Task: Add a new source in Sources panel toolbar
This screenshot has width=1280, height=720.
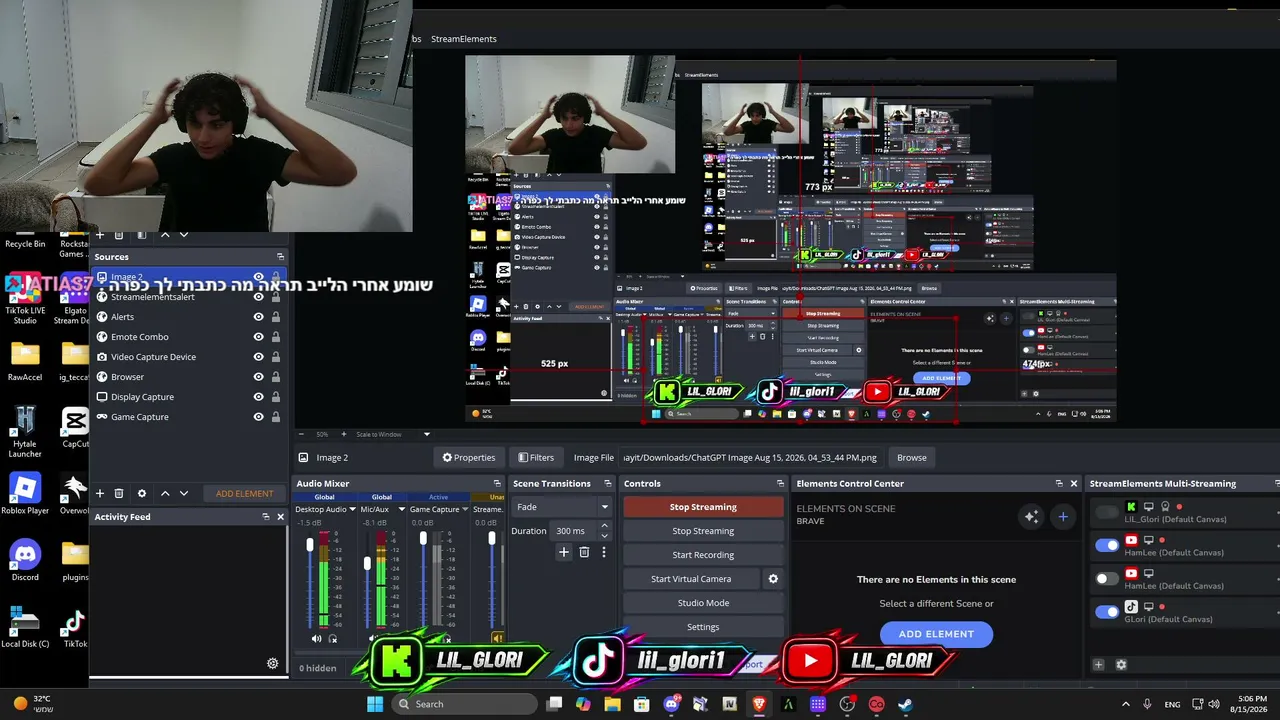Action: coord(100,493)
